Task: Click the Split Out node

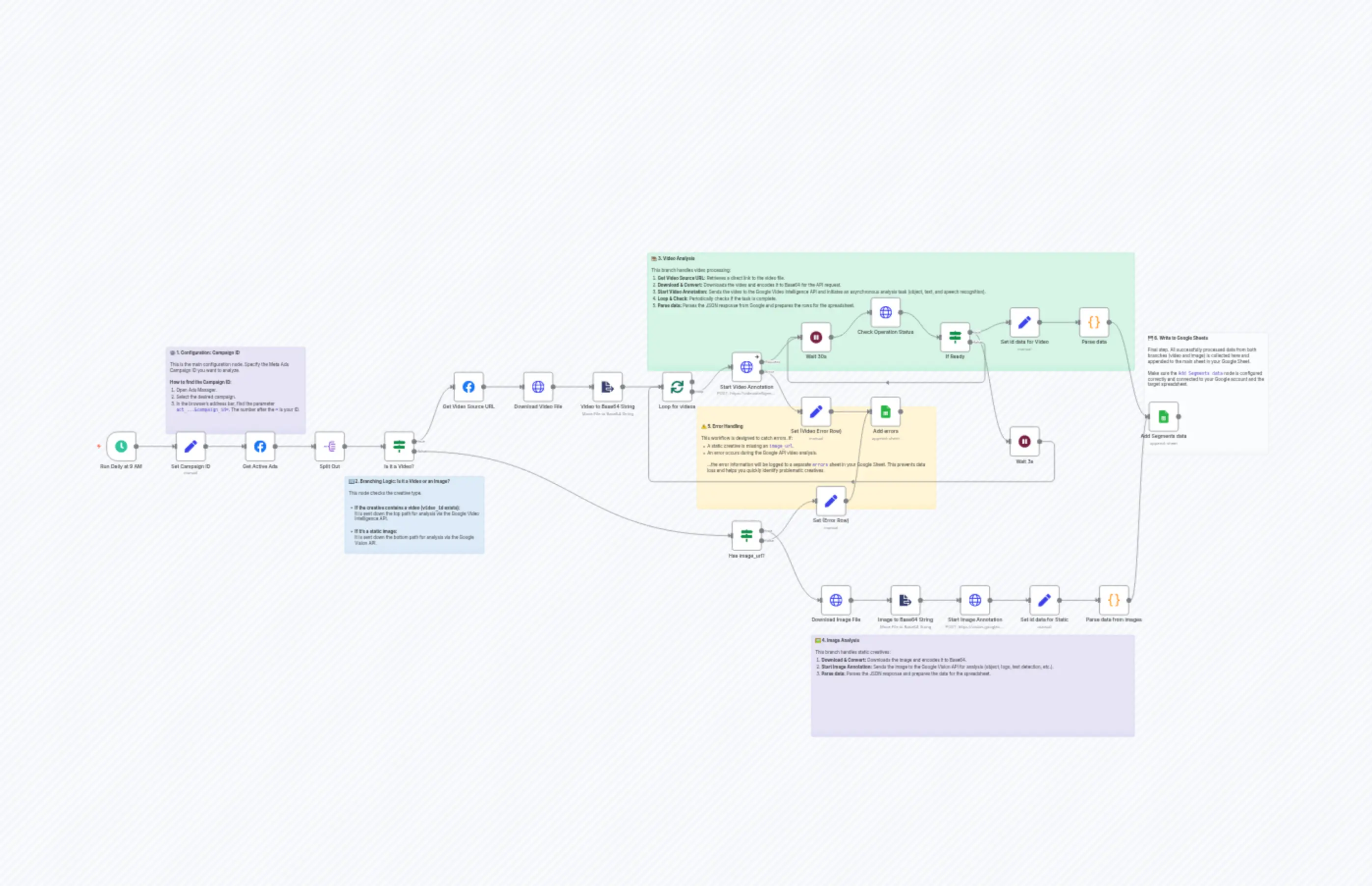Action: point(330,446)
